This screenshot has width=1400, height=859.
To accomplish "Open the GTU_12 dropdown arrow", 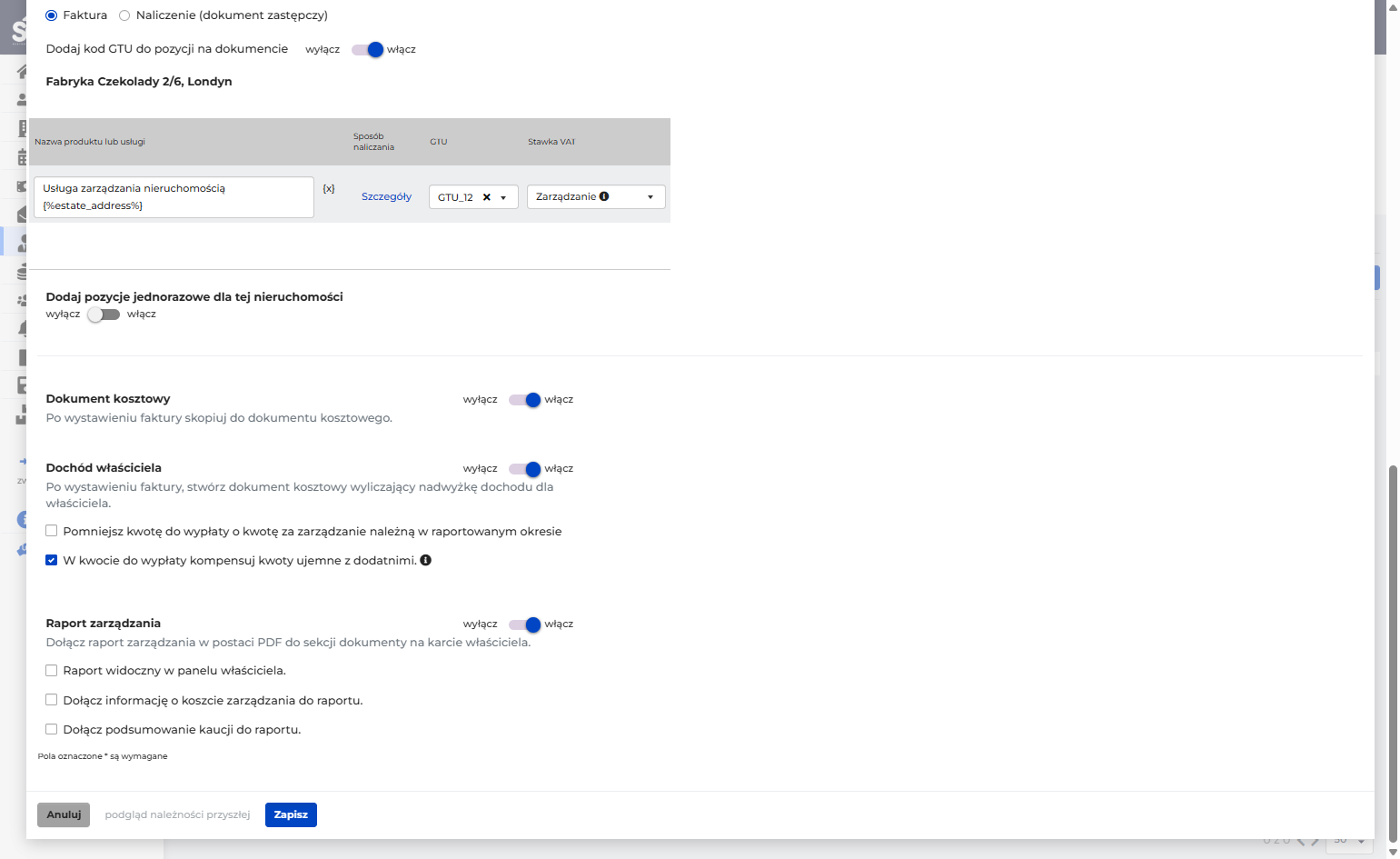I will pos(503,197).
